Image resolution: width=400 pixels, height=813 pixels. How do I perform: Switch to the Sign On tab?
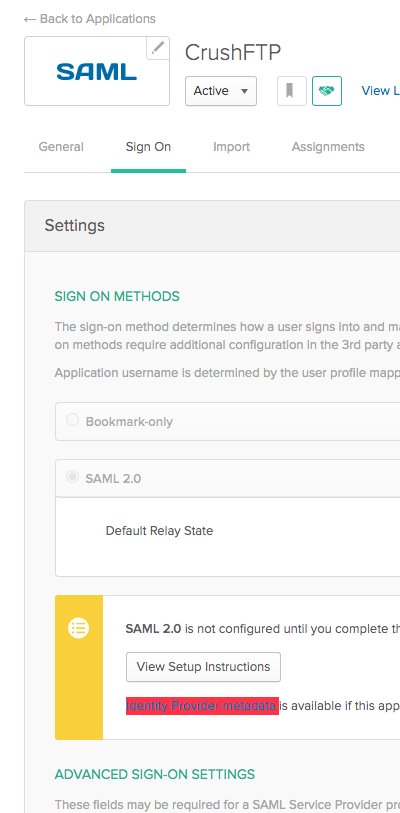pos(148,147)
